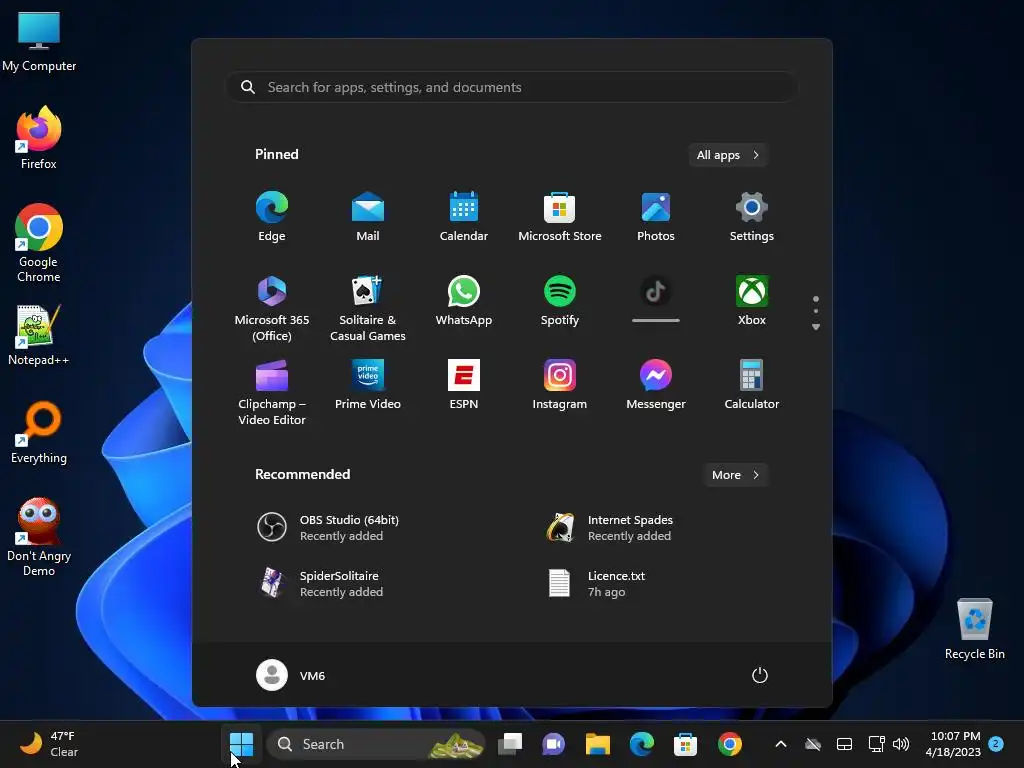
Task: Open the VM6 user account menu
Action: 291,675
